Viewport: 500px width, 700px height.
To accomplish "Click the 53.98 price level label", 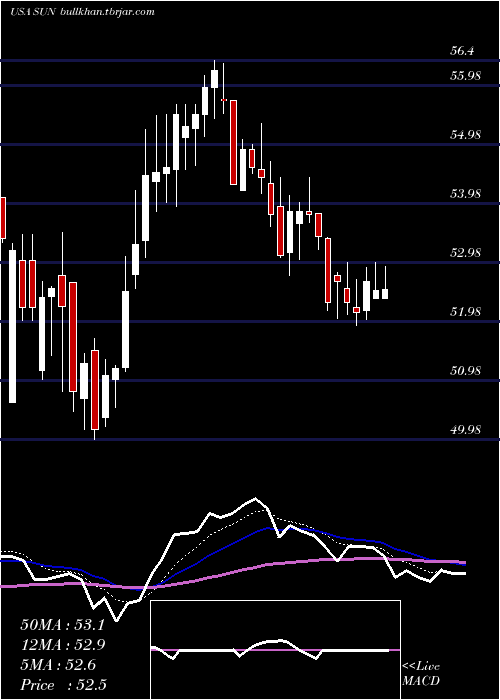I will (x=465, y=193).
